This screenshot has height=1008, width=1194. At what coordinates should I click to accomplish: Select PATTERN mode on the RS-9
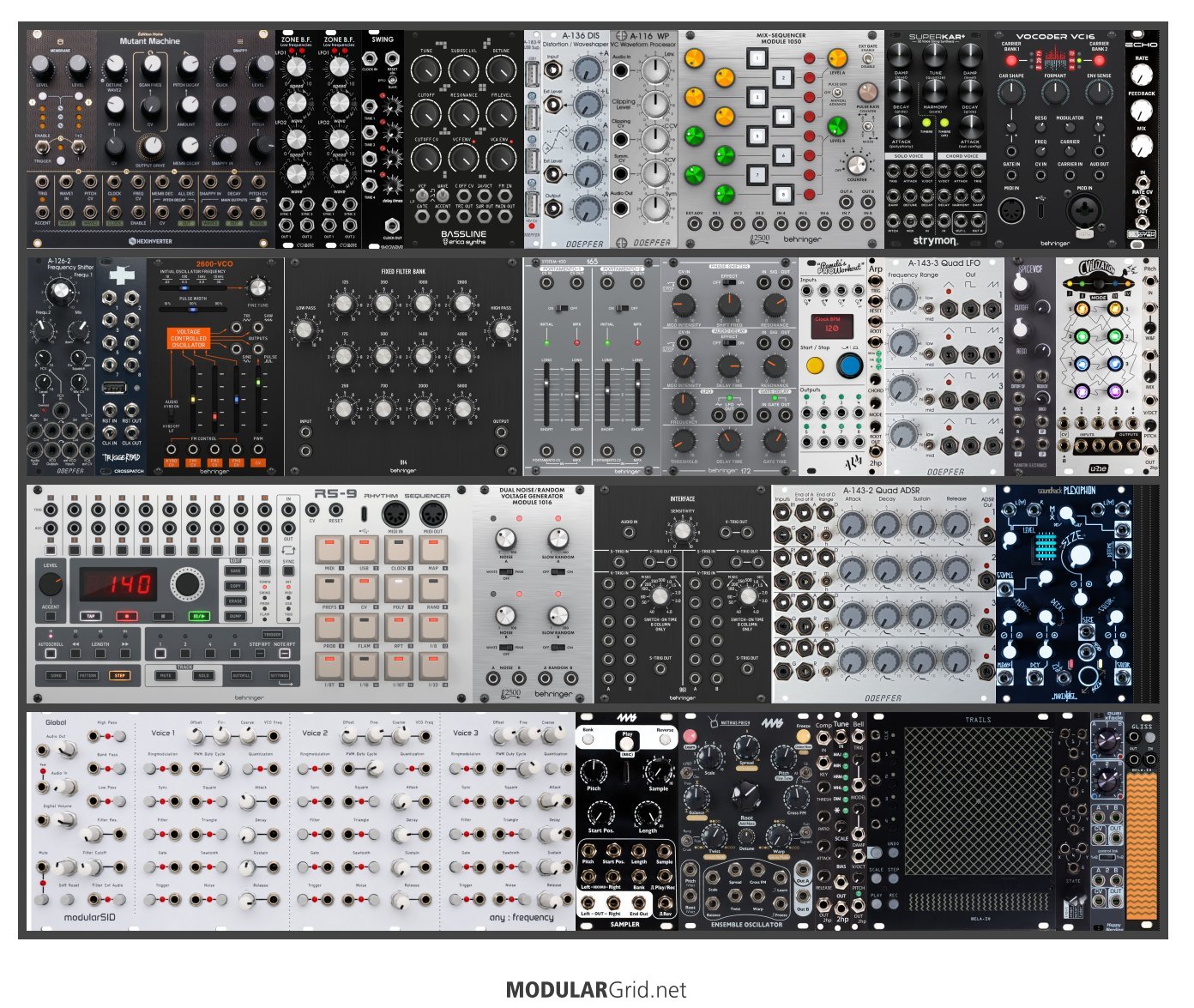click(87, 676)
